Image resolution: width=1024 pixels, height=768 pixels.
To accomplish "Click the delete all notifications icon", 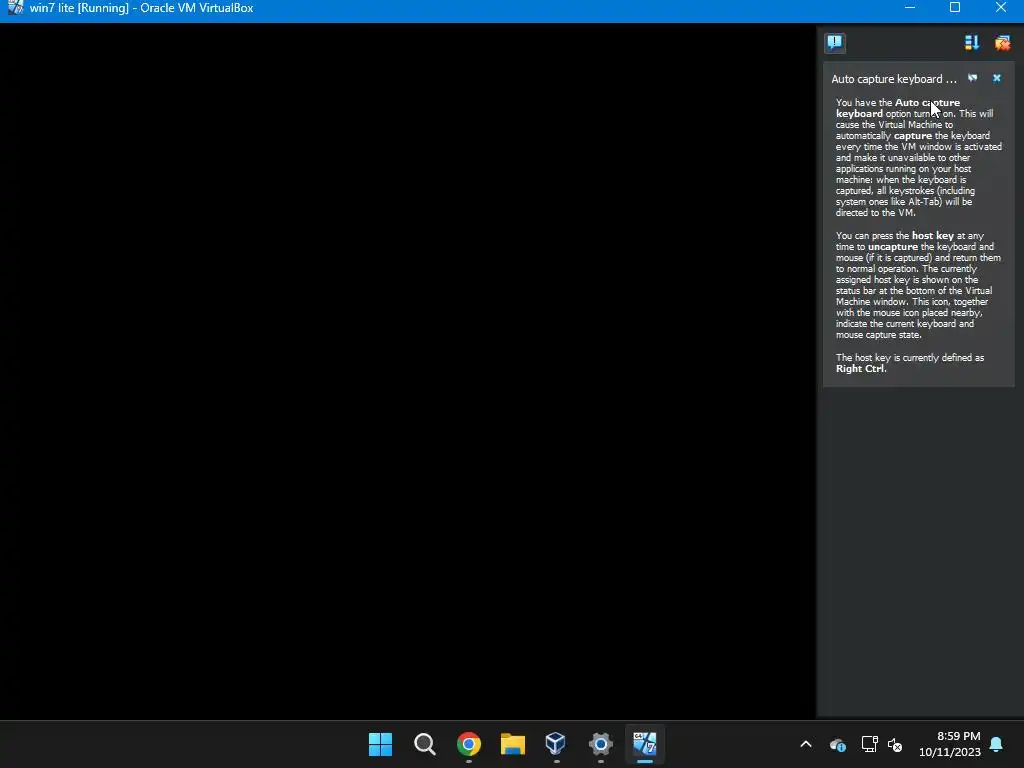I will (1002, 43).
